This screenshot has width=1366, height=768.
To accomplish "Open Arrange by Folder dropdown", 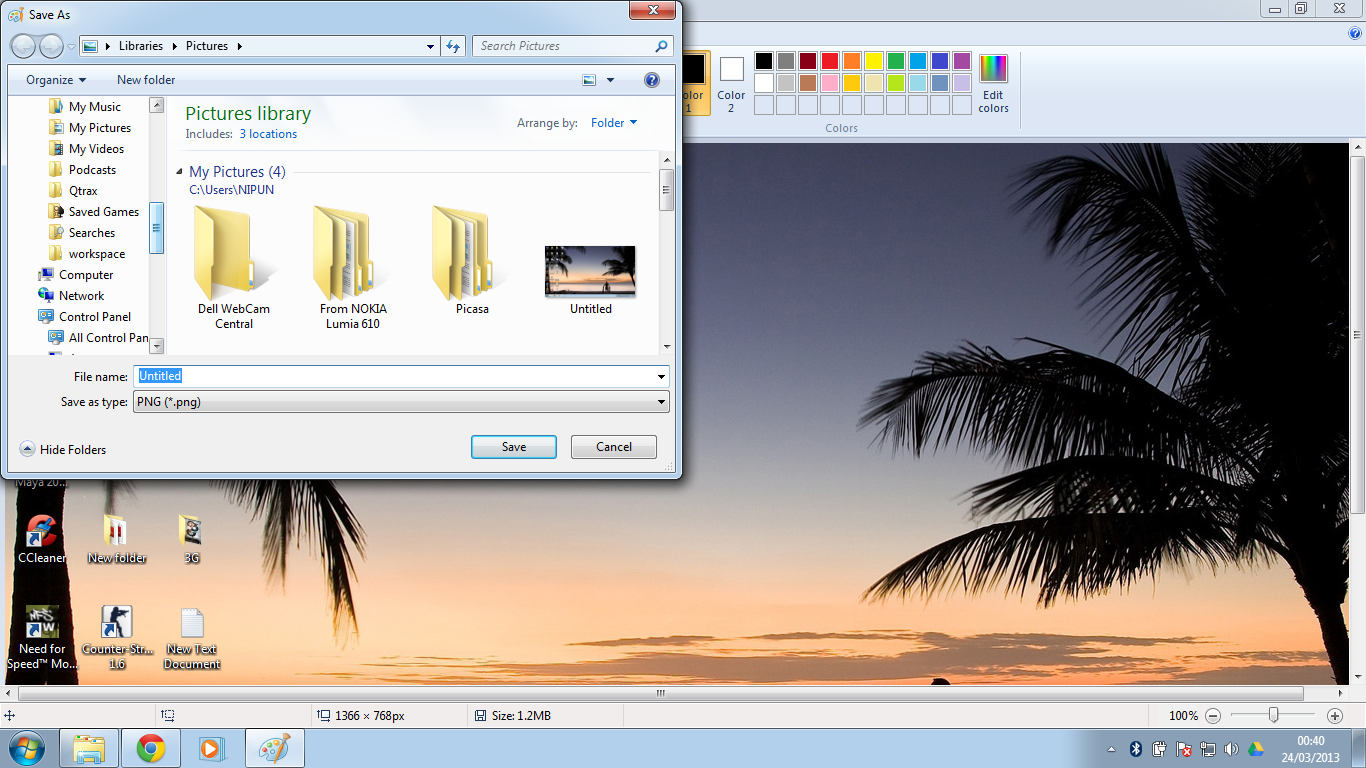I will (614, 123).
